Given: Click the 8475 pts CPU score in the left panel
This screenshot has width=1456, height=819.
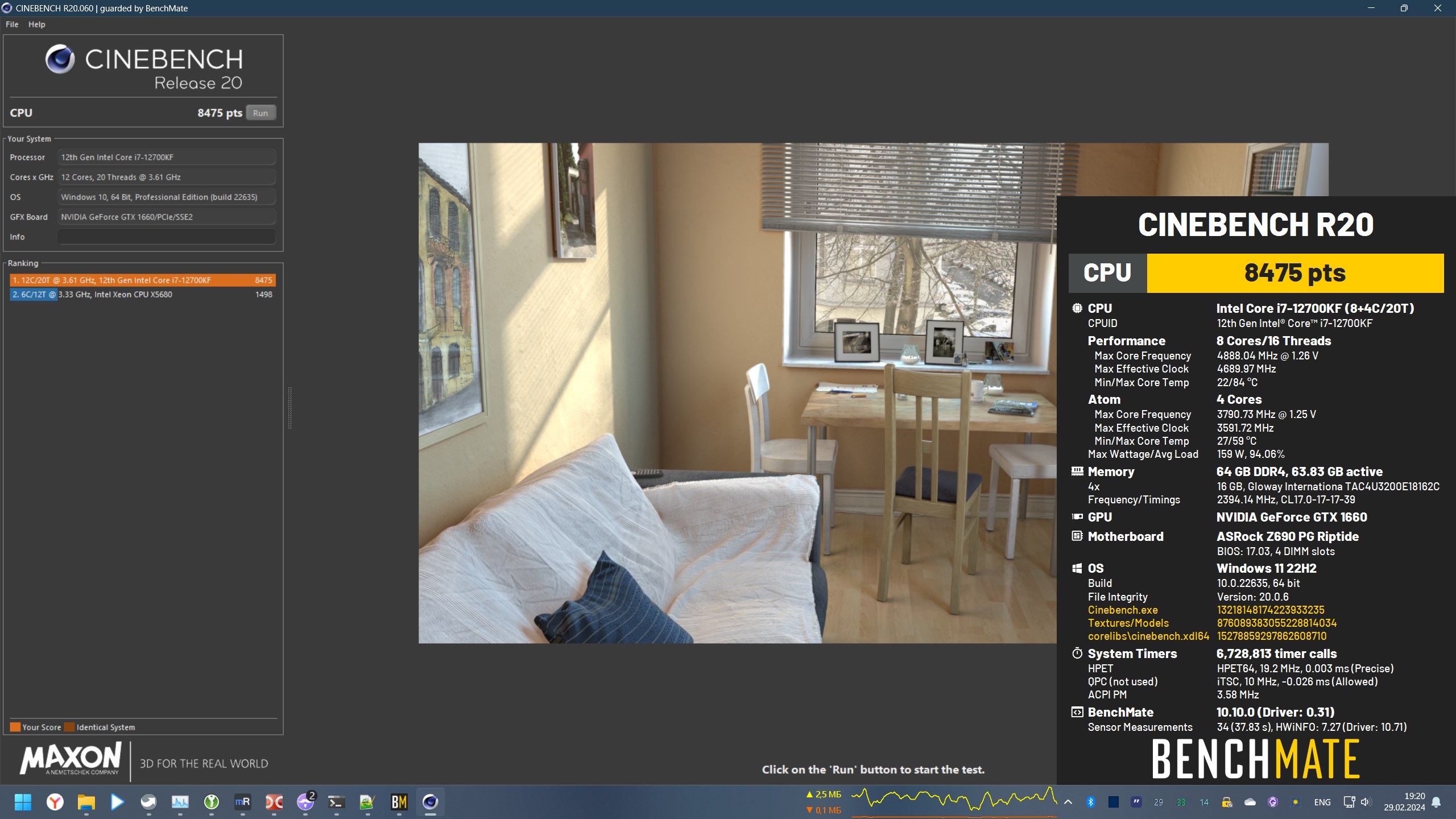Looking at the screenshot, I should (220, 113).
